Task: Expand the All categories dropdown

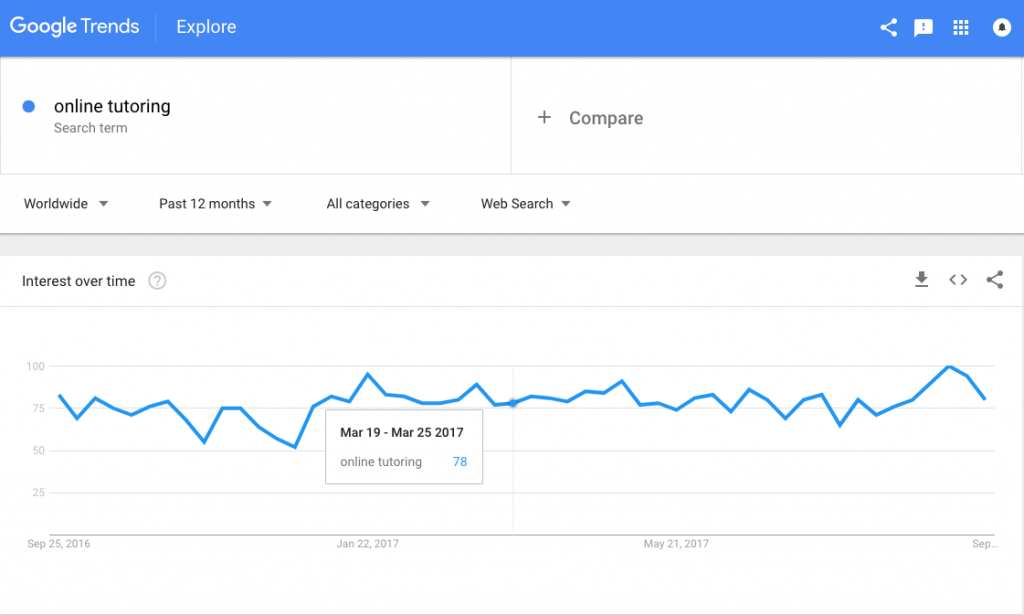Action: pyautogui.click(x=378, y=204)
